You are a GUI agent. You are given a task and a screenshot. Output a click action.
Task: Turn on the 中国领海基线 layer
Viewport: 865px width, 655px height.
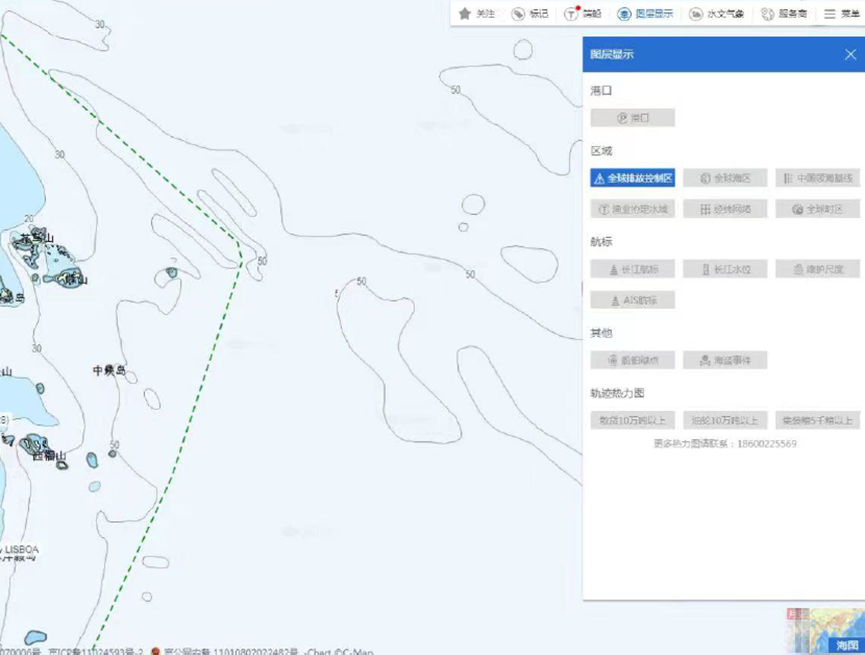coord(817,178)
